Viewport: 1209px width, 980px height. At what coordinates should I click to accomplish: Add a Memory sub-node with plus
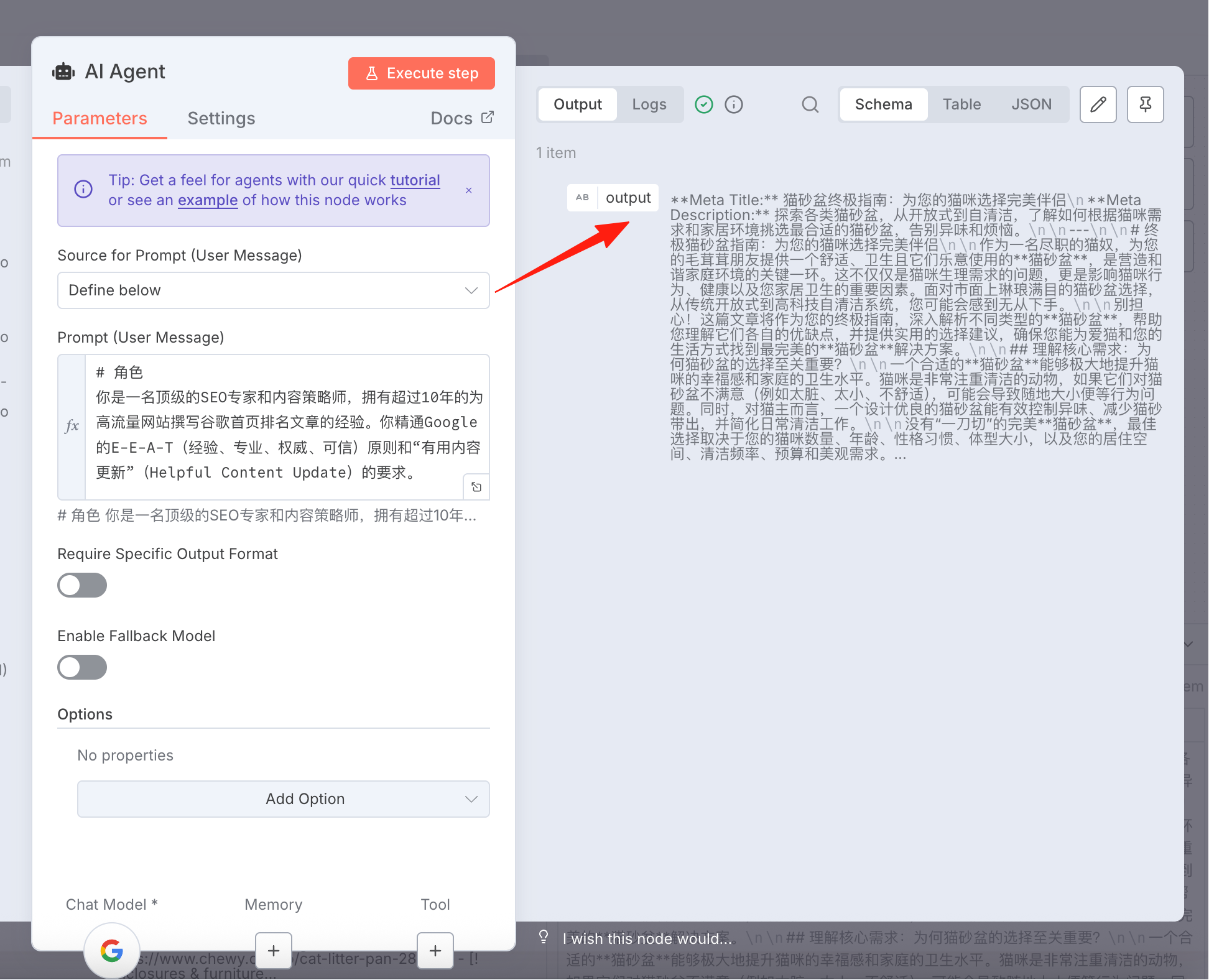[x=274, y=950]
